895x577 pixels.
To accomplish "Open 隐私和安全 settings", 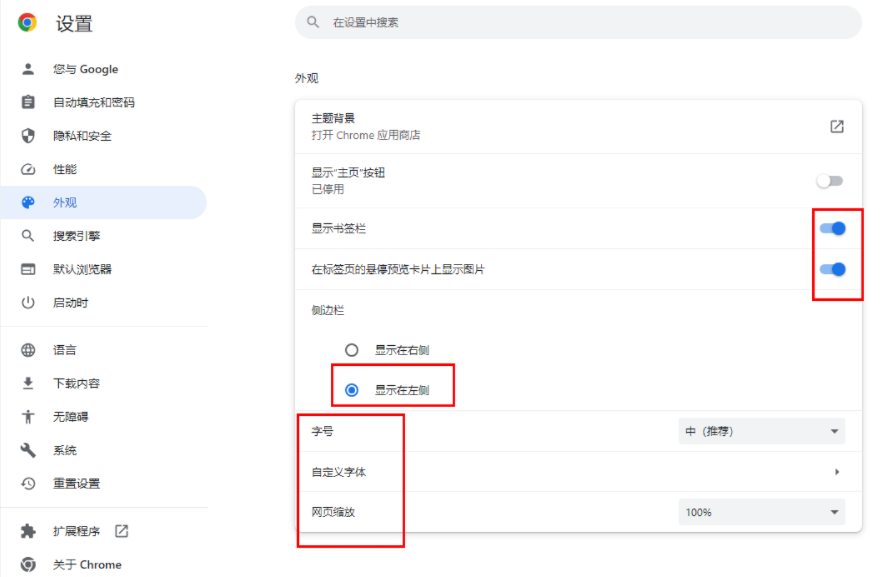I will pos(104,136).
